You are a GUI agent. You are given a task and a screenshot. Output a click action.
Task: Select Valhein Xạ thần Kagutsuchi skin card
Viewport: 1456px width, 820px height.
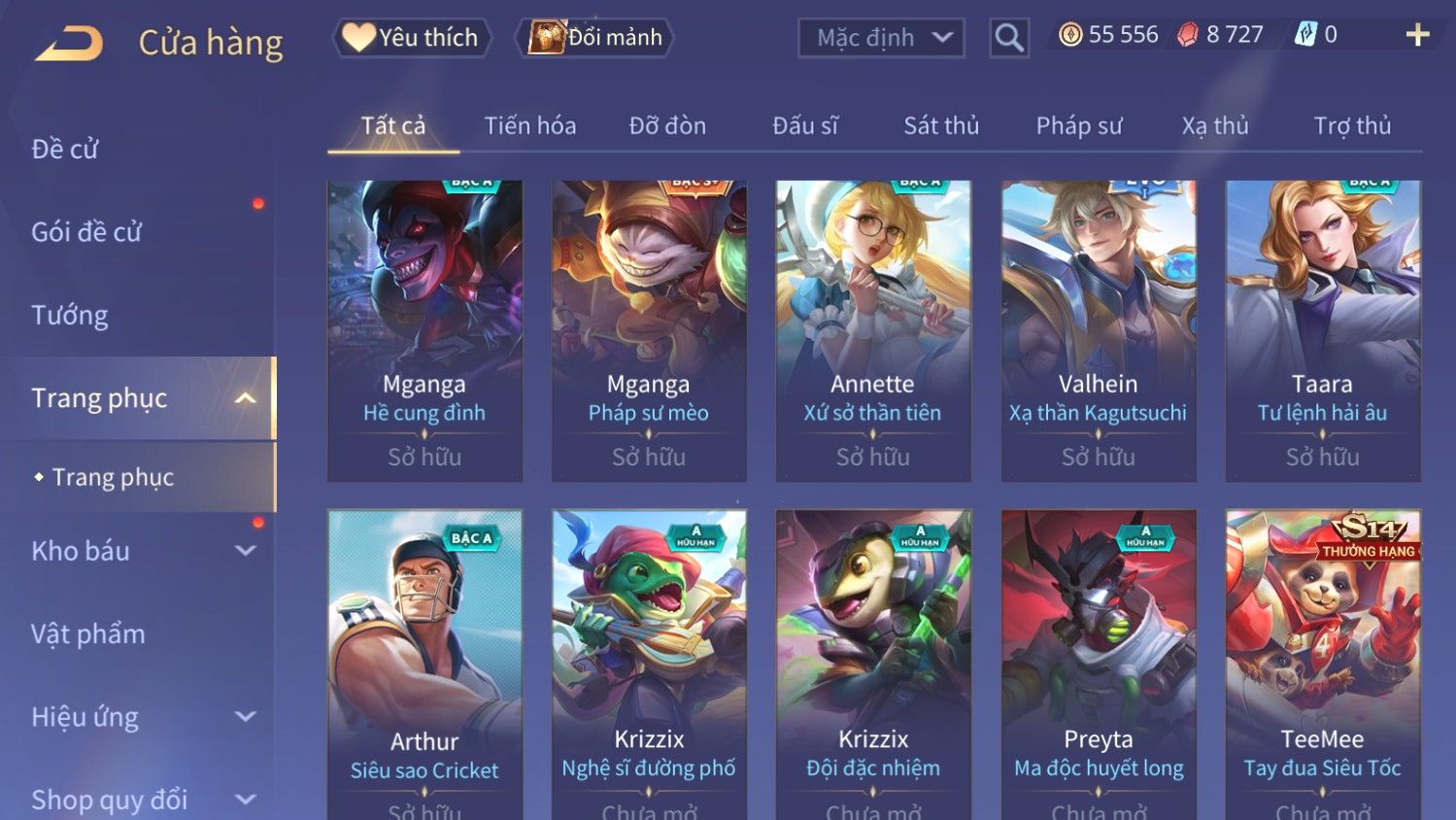click(1099, 330)
